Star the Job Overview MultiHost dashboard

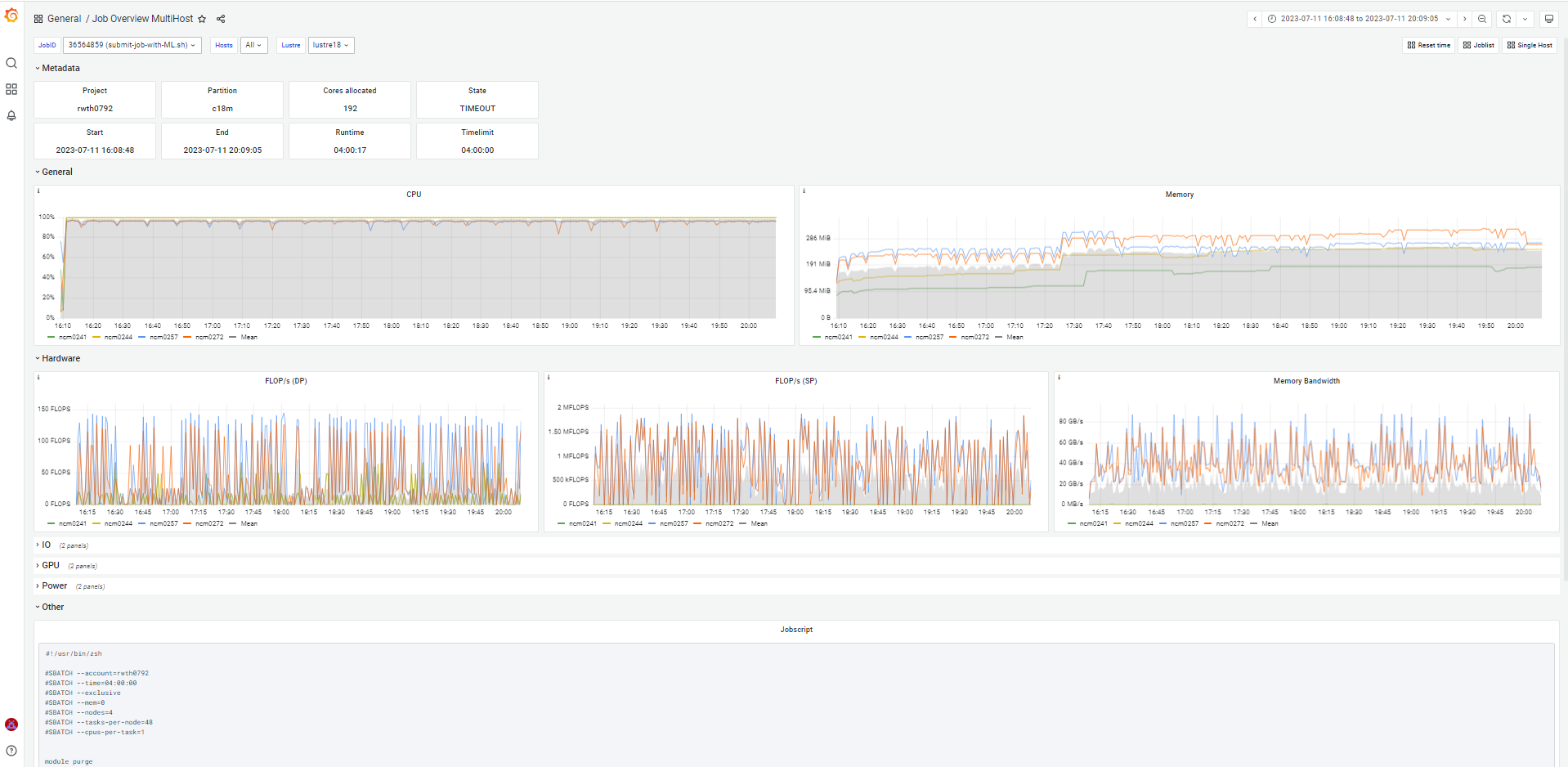(202, 19)
